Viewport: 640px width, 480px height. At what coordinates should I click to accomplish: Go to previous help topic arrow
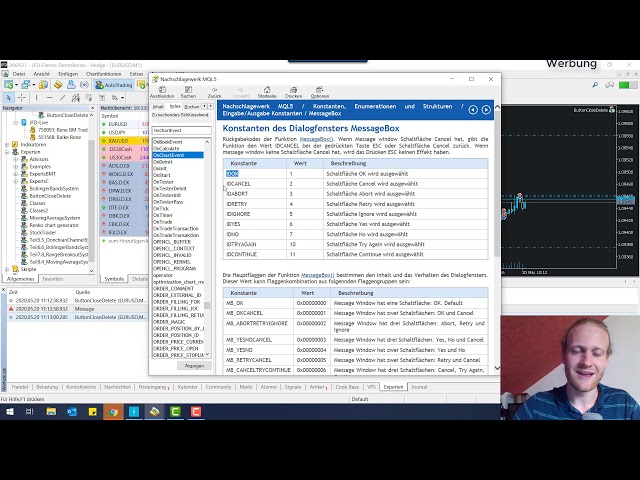click(x=473, y=109)
